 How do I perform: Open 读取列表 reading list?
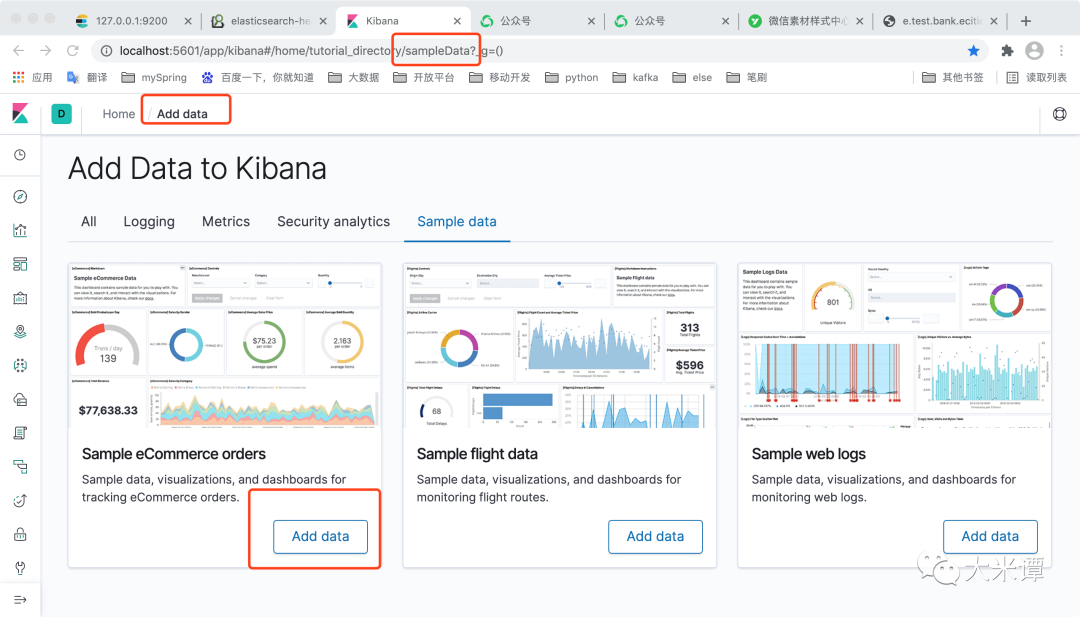1037,77
